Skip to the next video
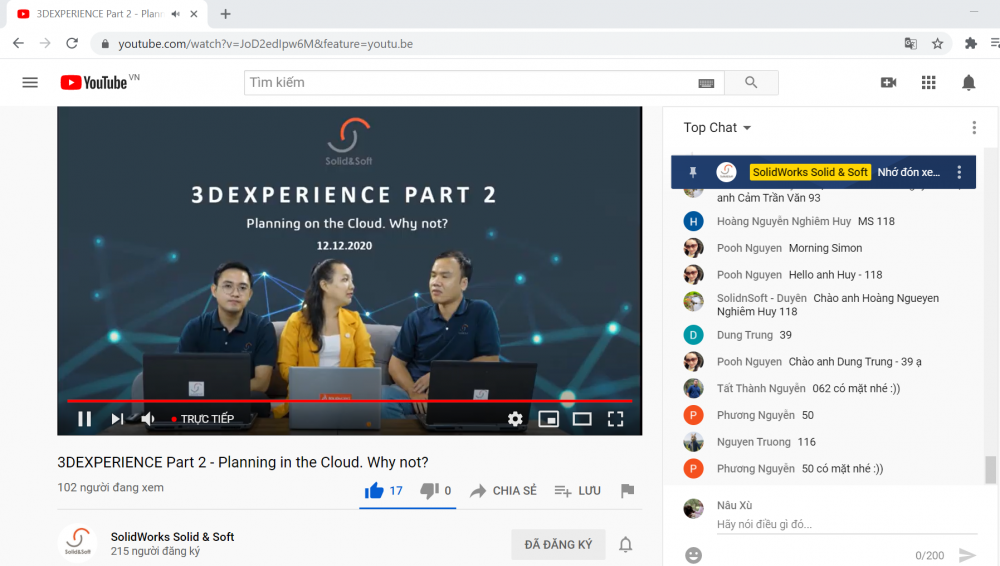The width and height of the screenshot is (1000, 566). point(117,419)
